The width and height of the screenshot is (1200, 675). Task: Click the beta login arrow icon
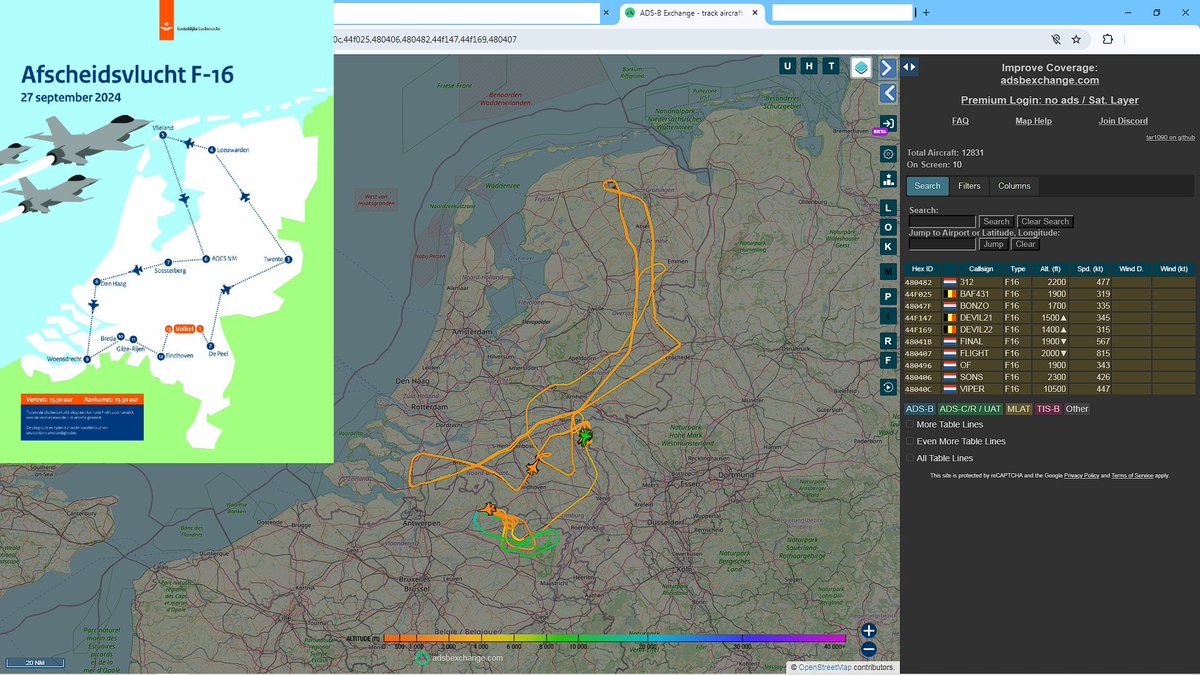888,123
